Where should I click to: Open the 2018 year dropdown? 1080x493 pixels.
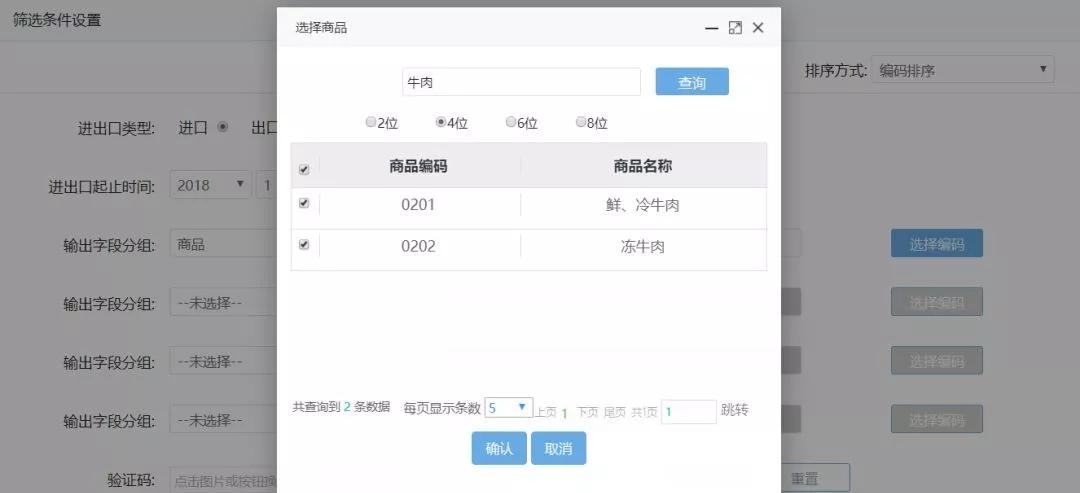[x=210, y=185]
